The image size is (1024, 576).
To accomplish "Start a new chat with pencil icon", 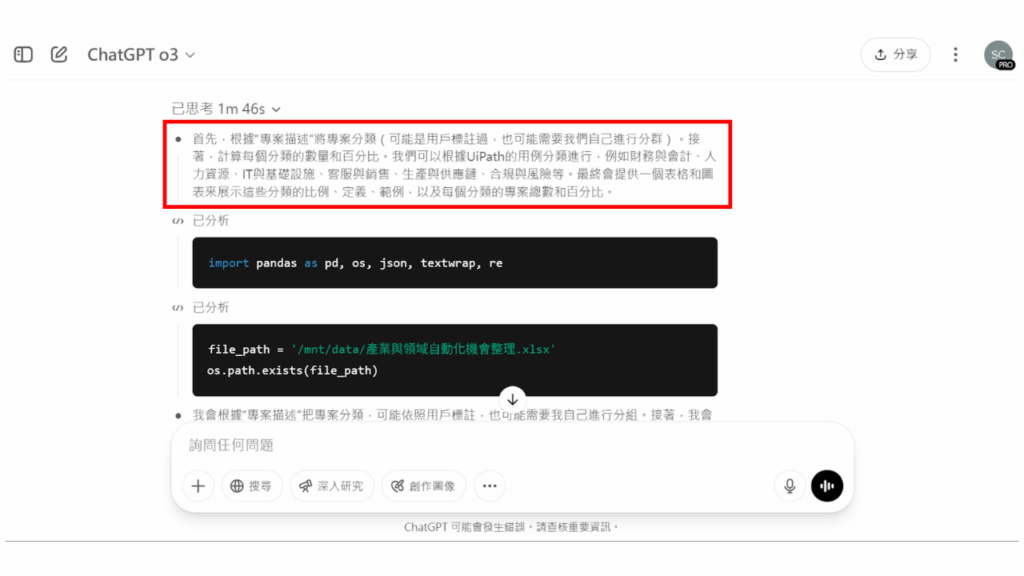I will 59,54.
